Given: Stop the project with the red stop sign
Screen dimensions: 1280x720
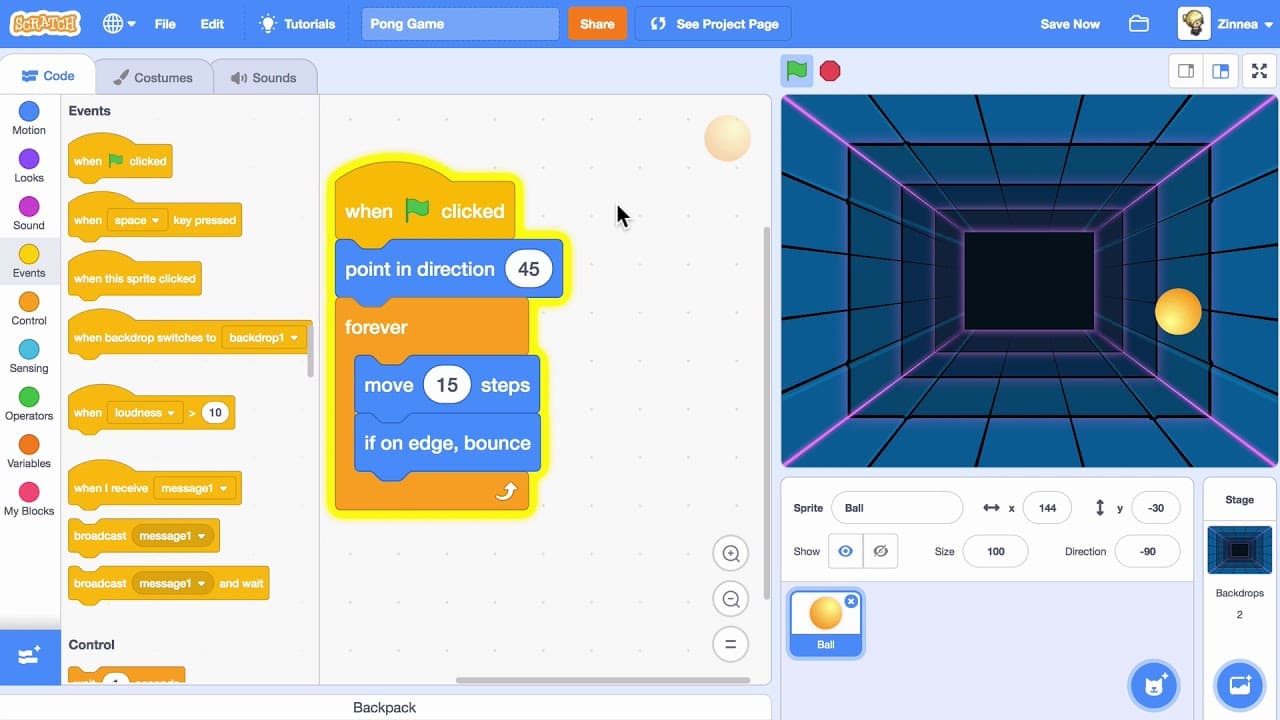Looking at the screenshot, I should click(x=830, y=71).
